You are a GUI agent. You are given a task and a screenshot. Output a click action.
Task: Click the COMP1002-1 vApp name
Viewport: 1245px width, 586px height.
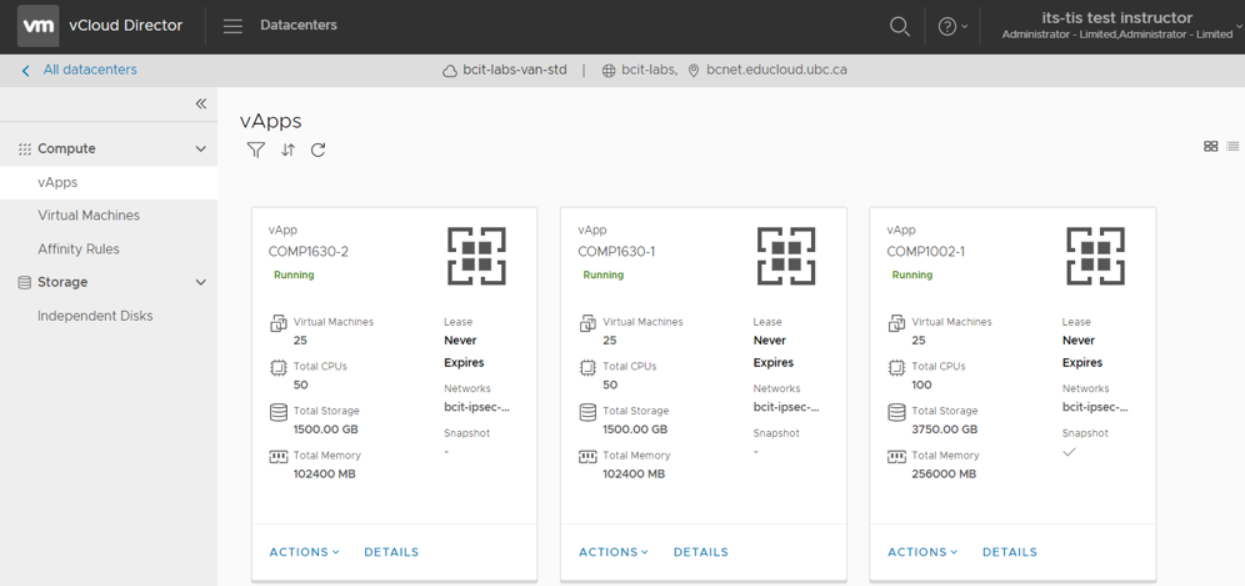point(926,252)
